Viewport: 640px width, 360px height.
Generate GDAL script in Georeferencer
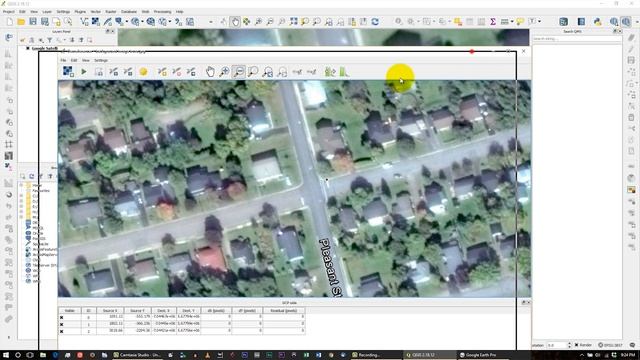coord(99,72)
